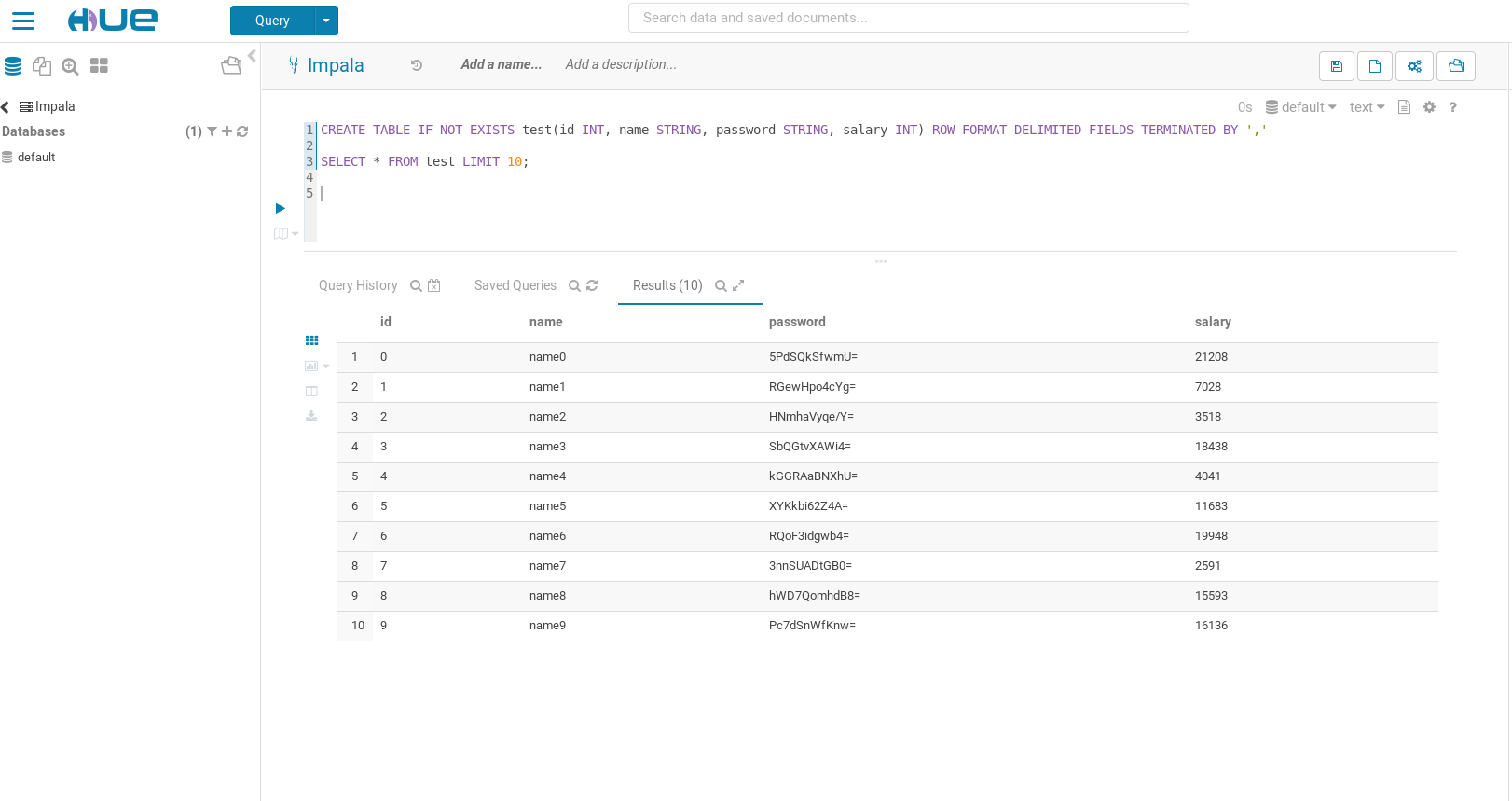Select cell name7
This screenshot has height=801, width=1512.
click(x=547, y=566)
